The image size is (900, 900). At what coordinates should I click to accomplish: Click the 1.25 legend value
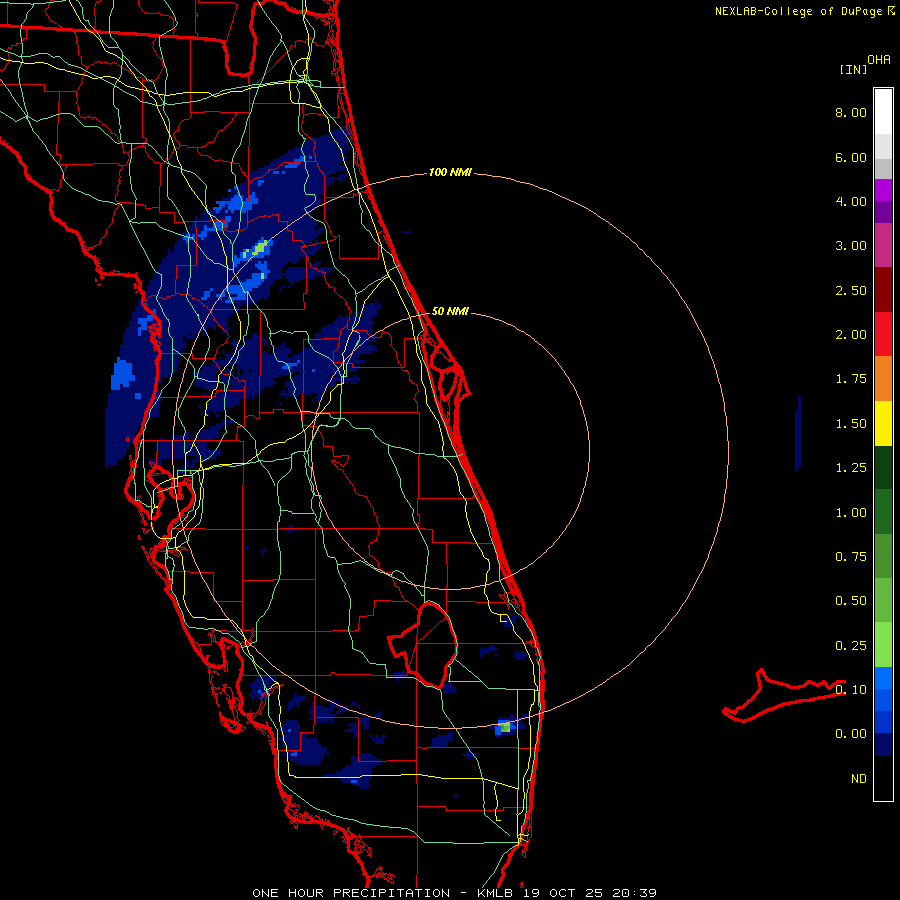coord(851,468)
